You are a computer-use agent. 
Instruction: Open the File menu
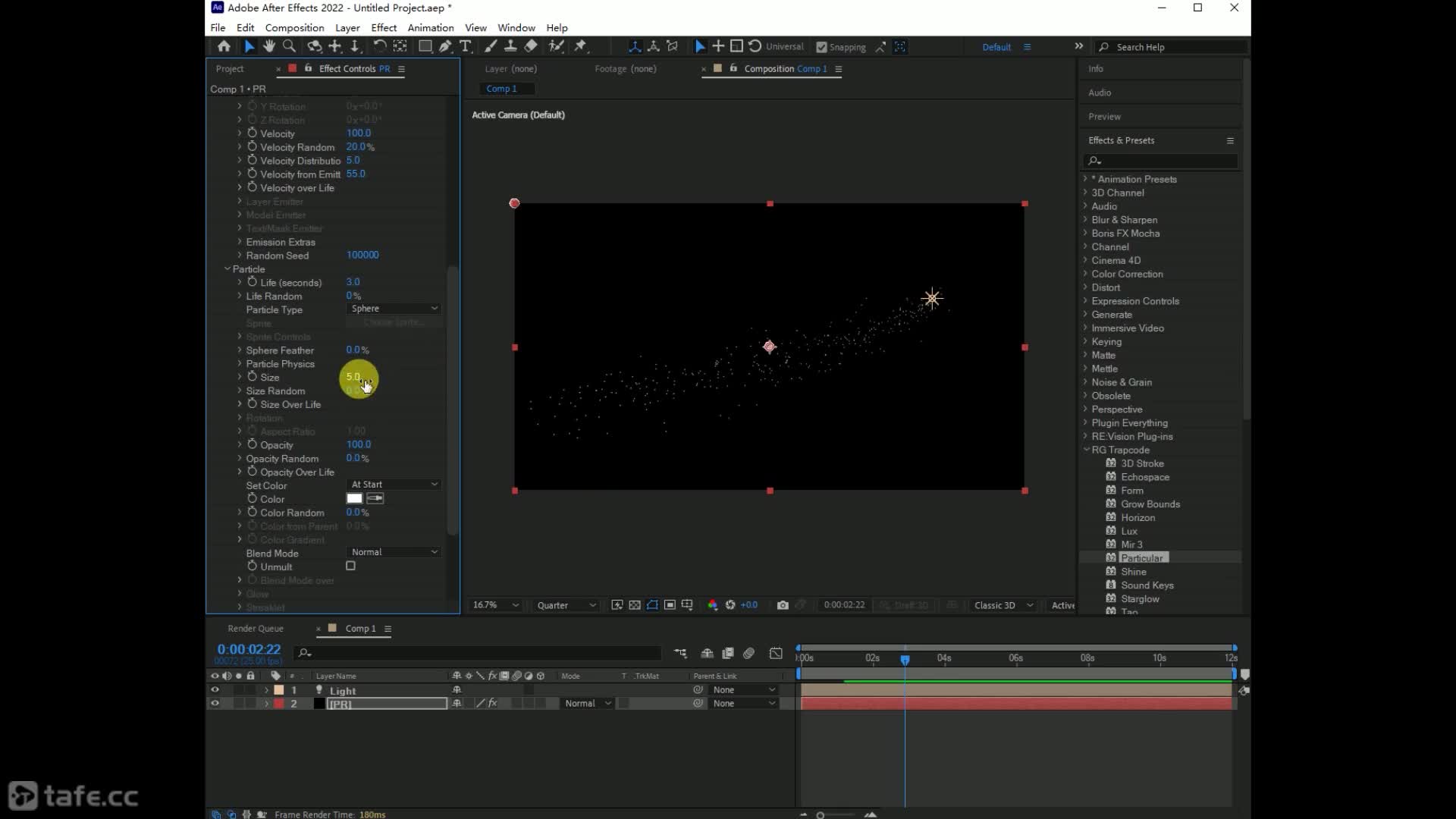coord(218,27)
